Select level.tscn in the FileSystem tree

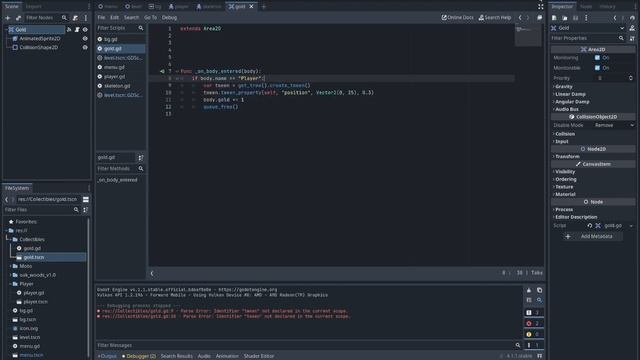coord(30,337)
